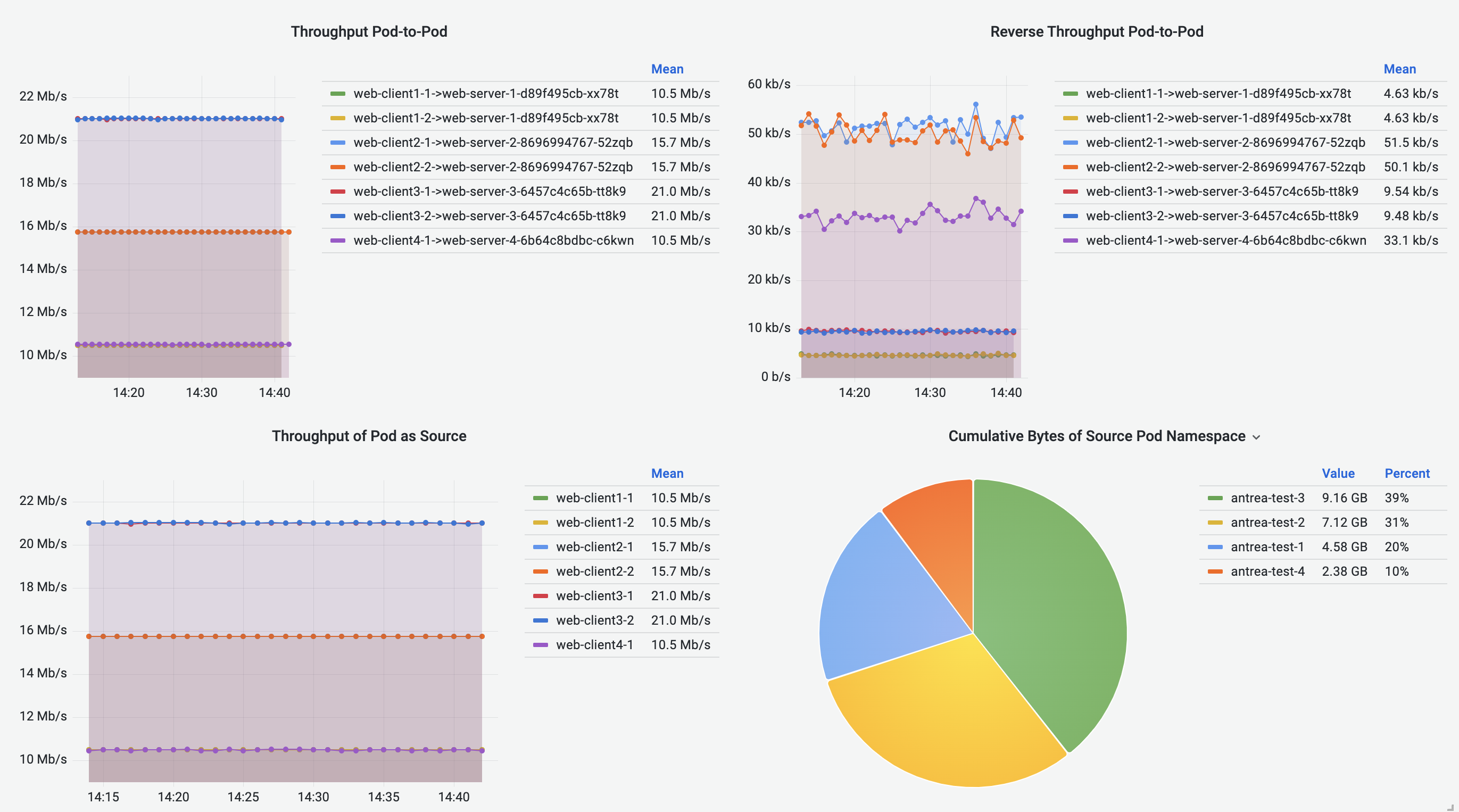Select web-client3-1 in Pod as Source legend

[x=595, y=595]
